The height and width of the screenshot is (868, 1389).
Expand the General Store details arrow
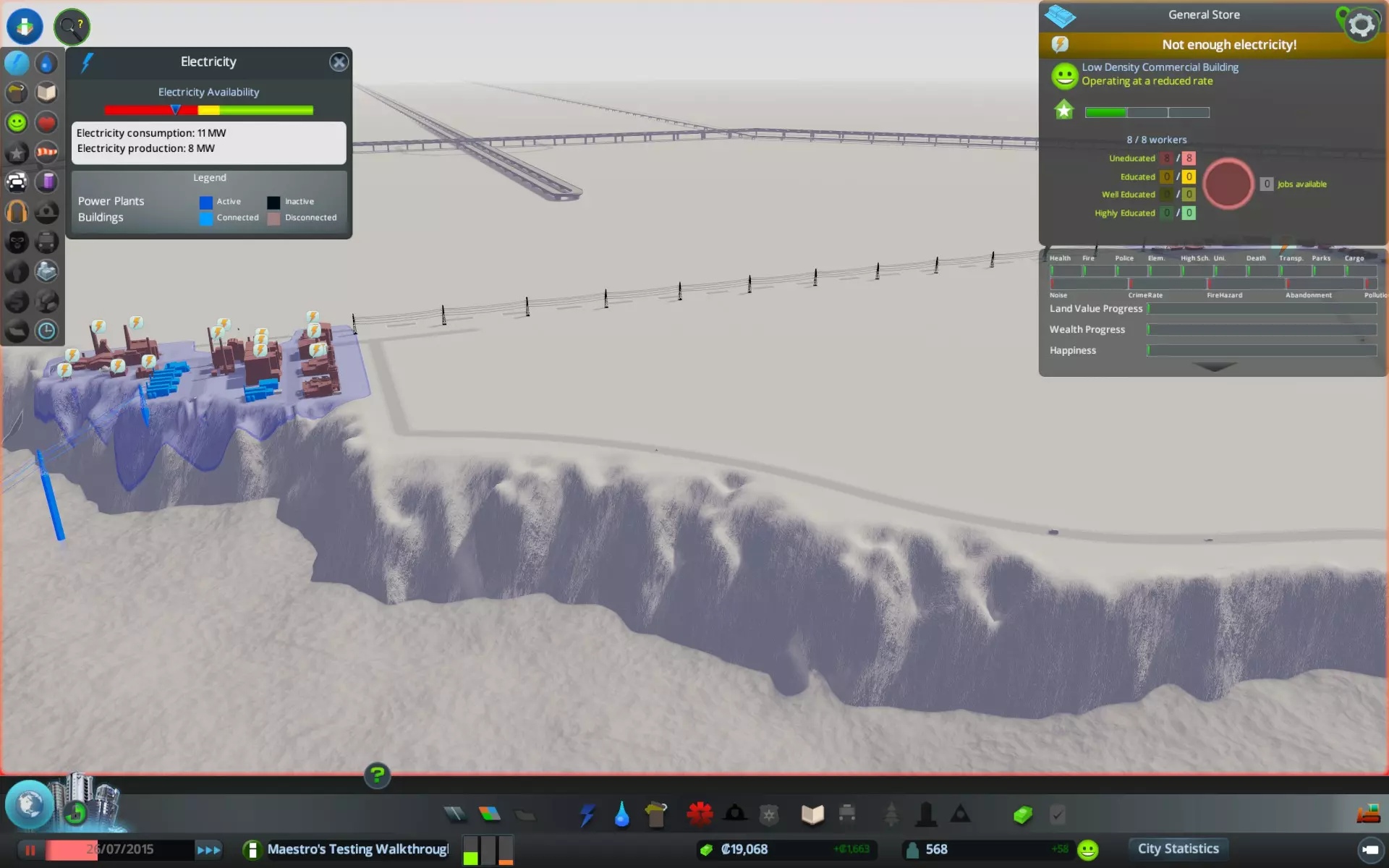(1214, 367)
